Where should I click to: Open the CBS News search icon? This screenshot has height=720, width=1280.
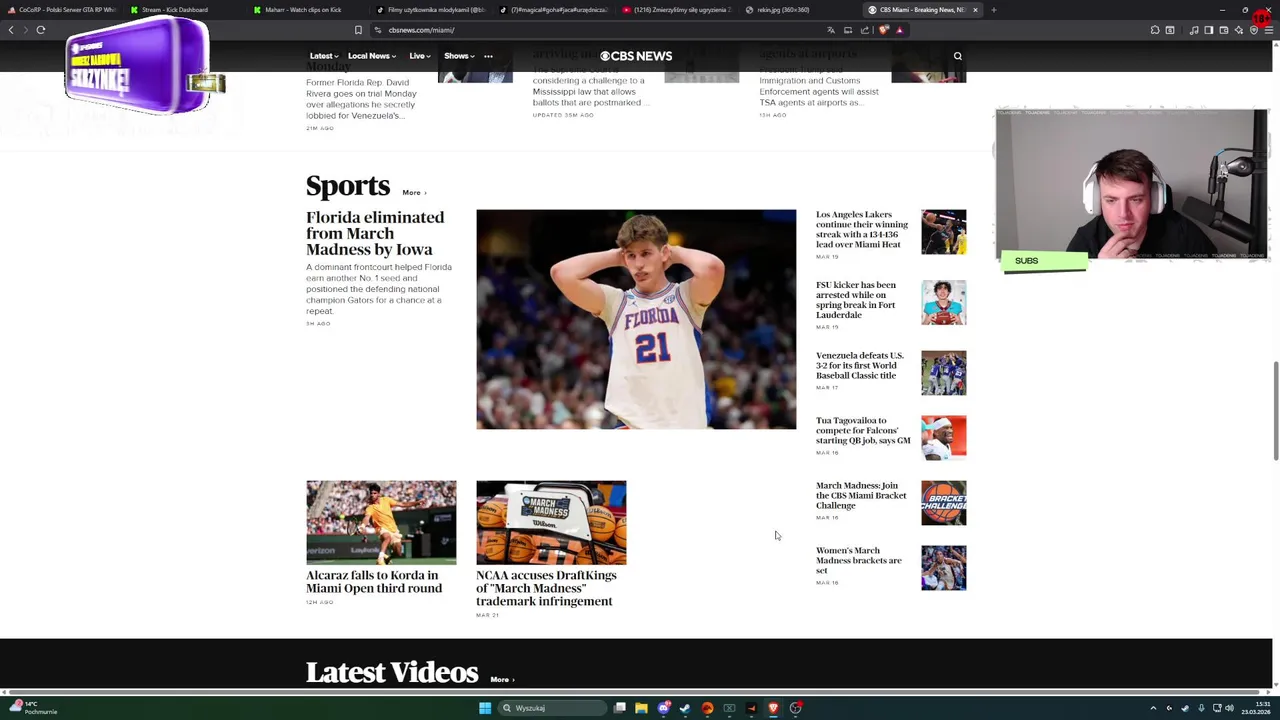[x=957, y=56]
